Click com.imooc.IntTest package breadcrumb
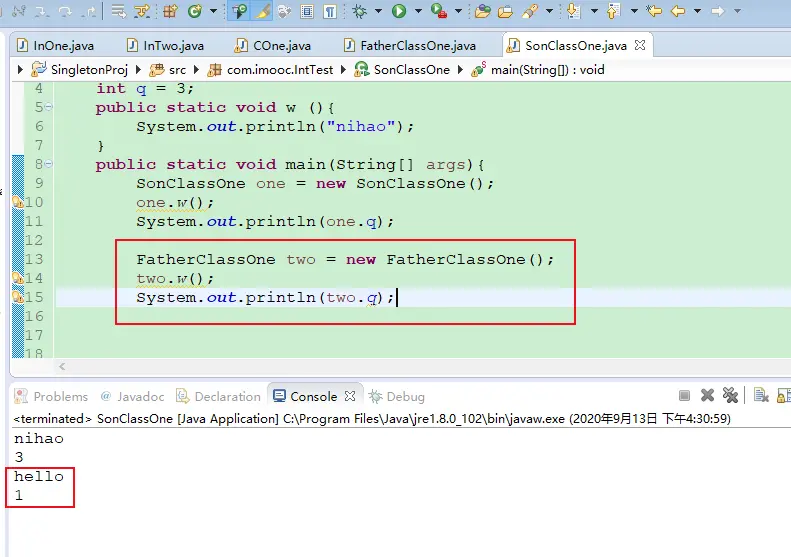This screenshot has height=557, width=791. (285, 70)
